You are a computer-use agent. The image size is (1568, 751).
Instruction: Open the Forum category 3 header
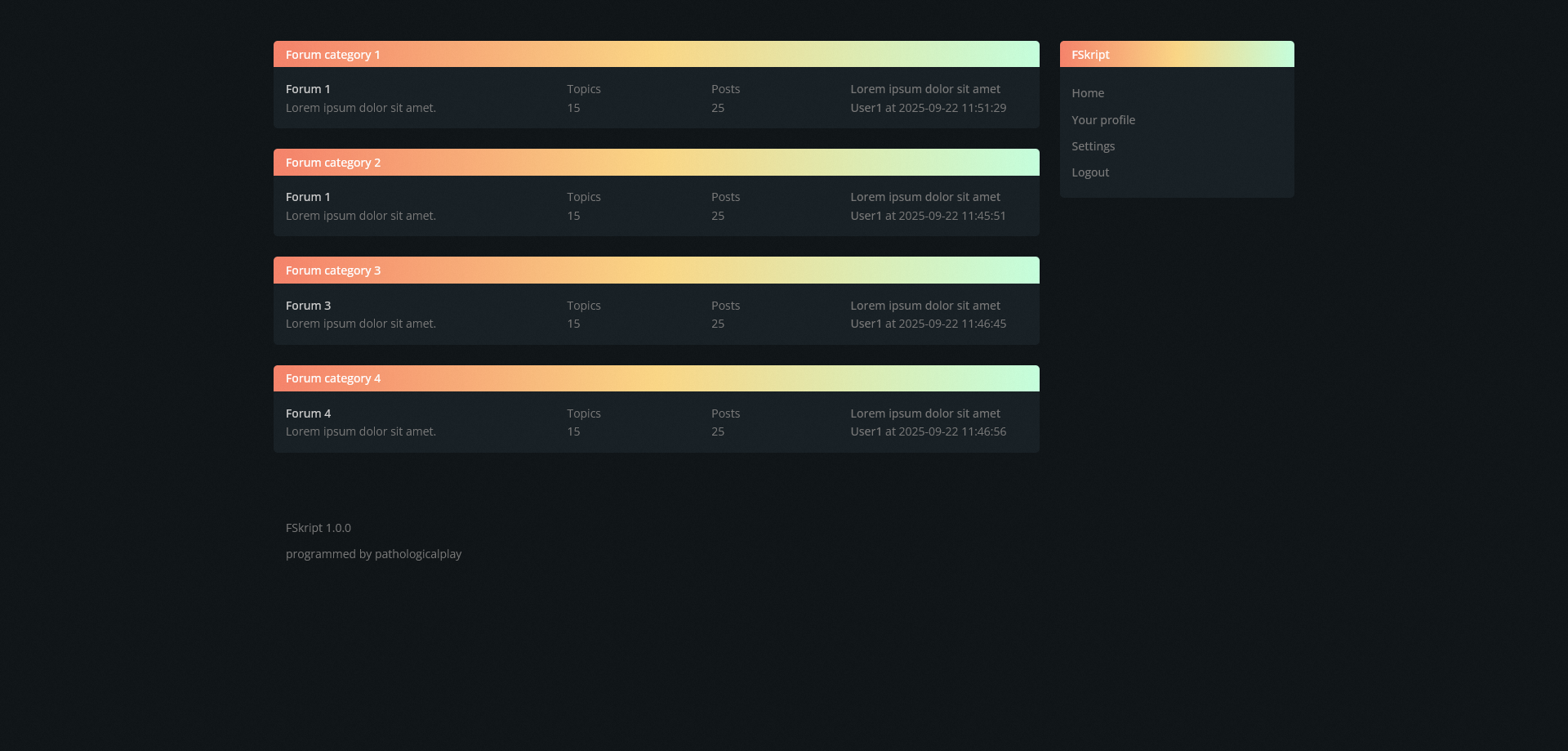(x=332, y=270)
